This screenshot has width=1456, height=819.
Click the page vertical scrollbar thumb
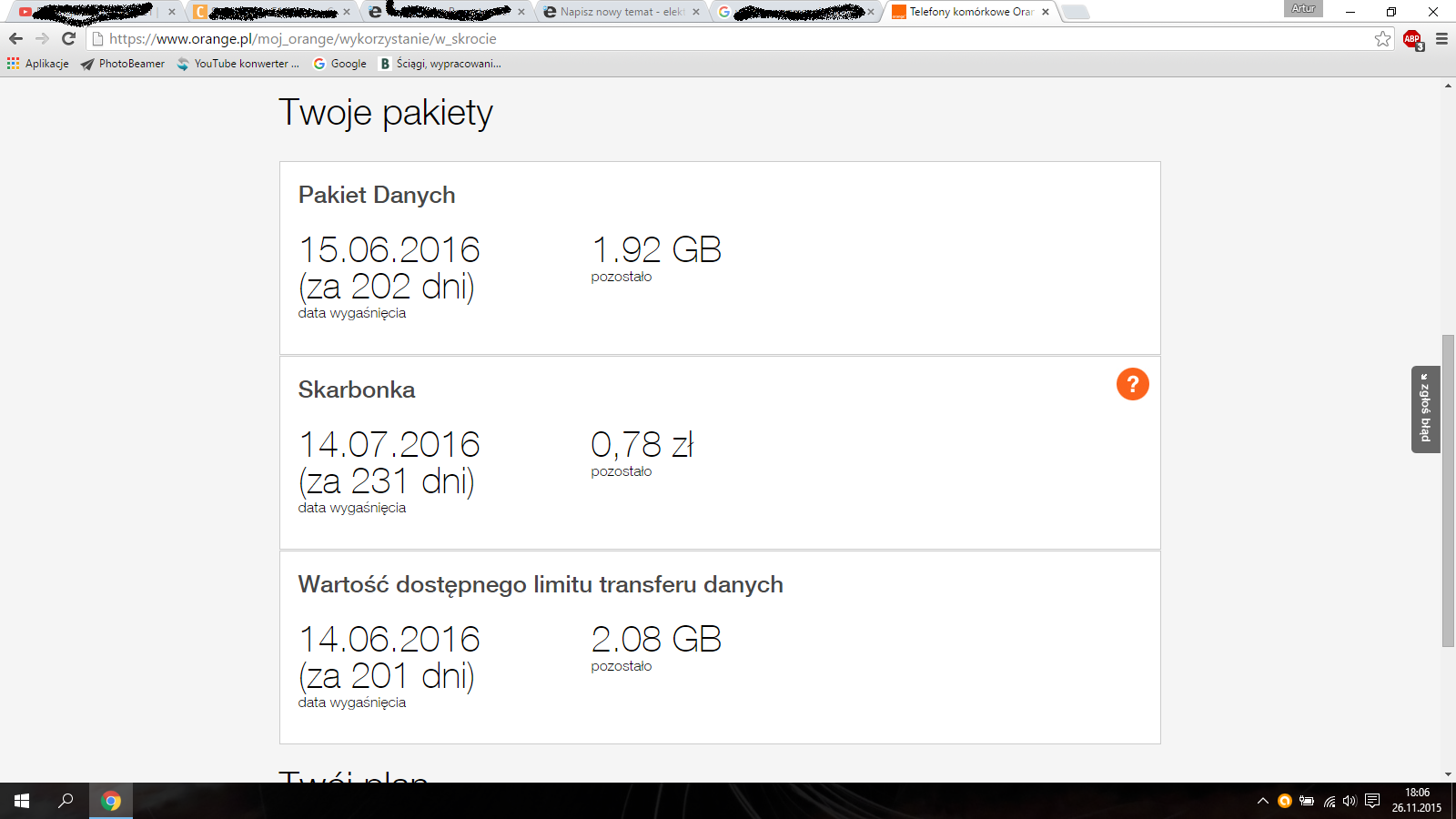[1448, 491]
